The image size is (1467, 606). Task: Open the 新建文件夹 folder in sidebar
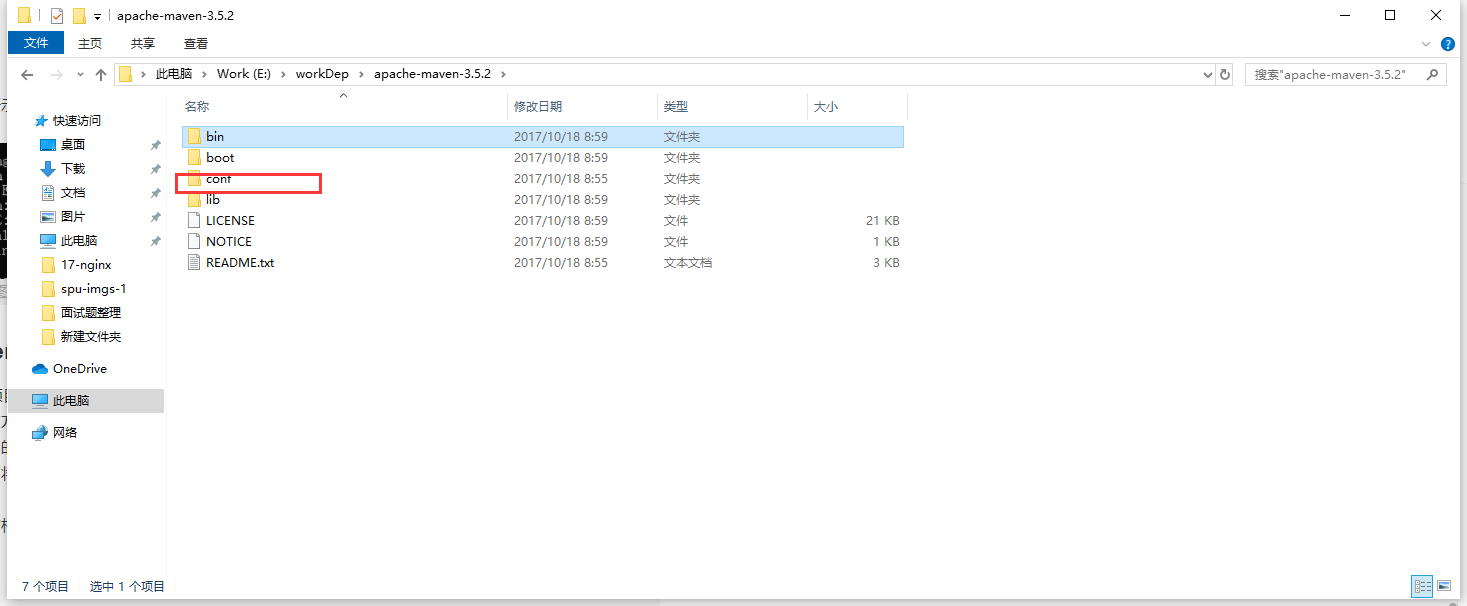coord(91,337)
